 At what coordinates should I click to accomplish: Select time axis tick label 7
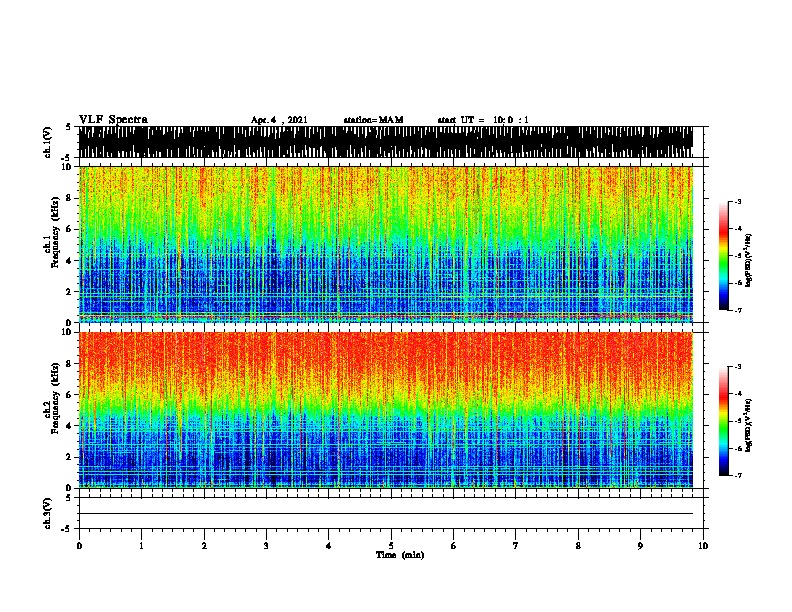(x=516, y=546)
